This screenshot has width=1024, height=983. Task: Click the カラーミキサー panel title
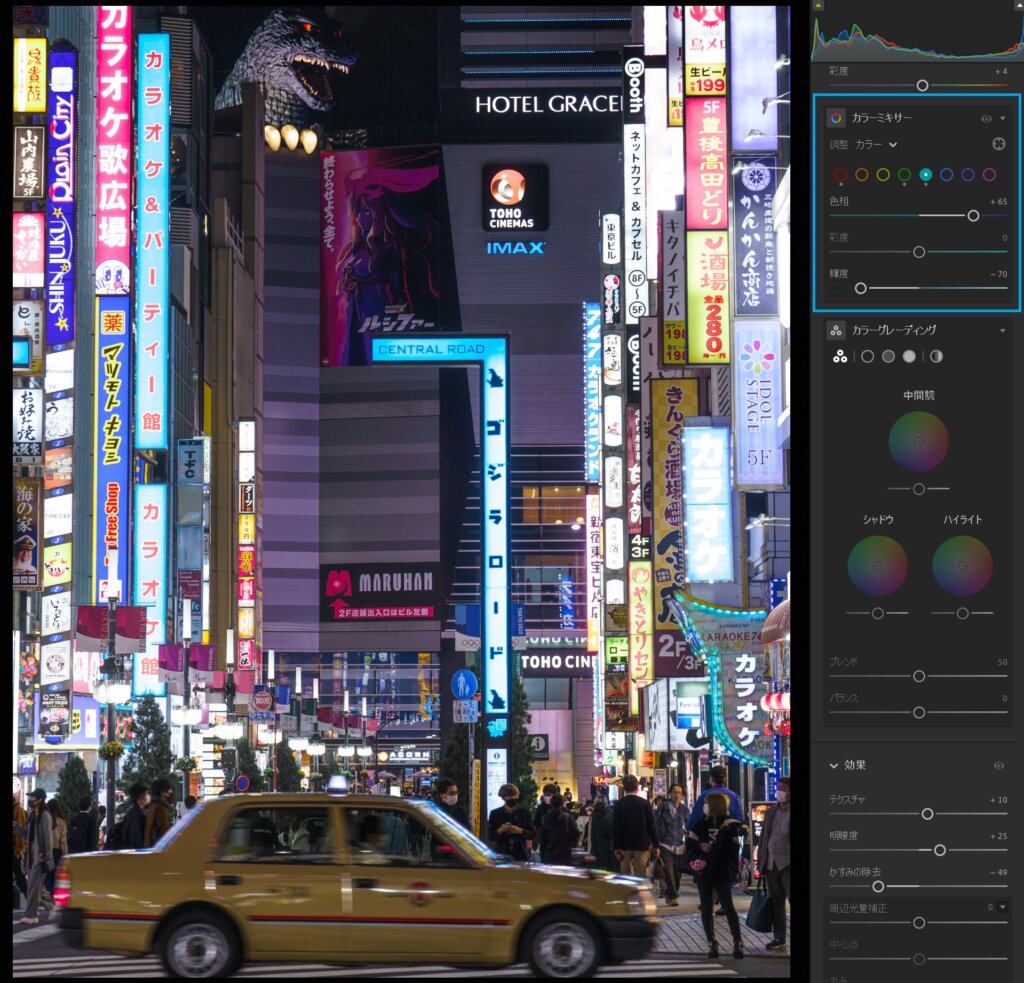point(882,118)
